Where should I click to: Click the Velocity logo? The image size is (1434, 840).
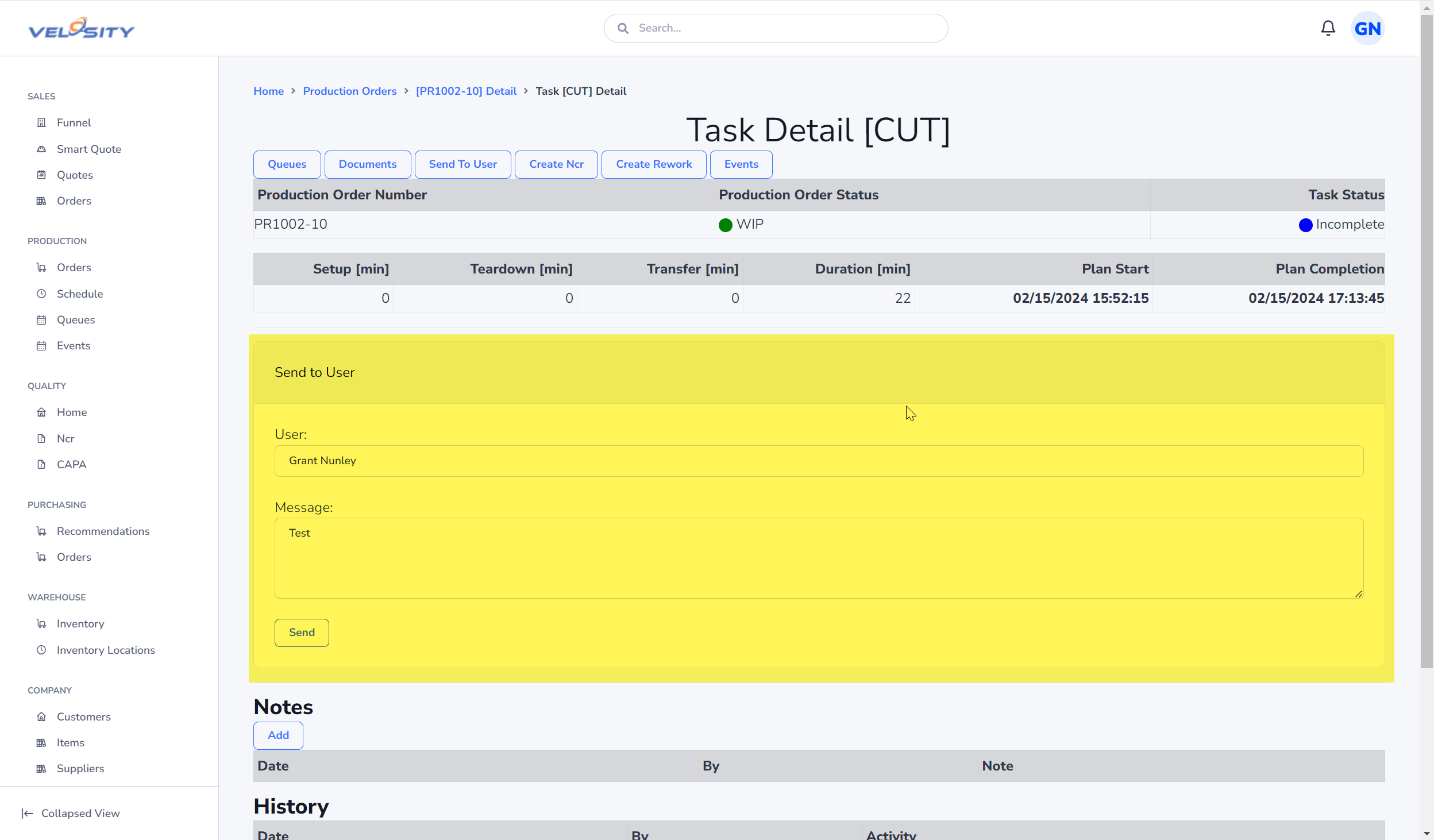(81, 28)
